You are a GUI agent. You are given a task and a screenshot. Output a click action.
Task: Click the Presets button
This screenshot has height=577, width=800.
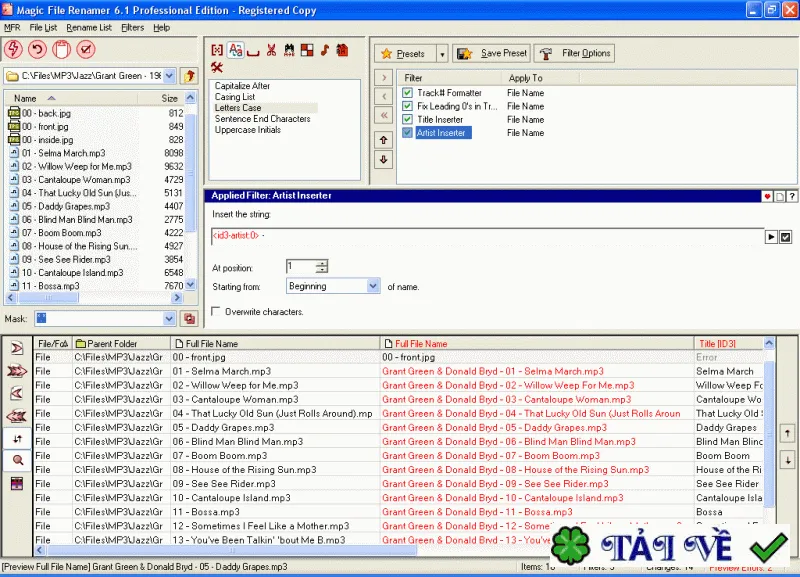pos(406,54)
